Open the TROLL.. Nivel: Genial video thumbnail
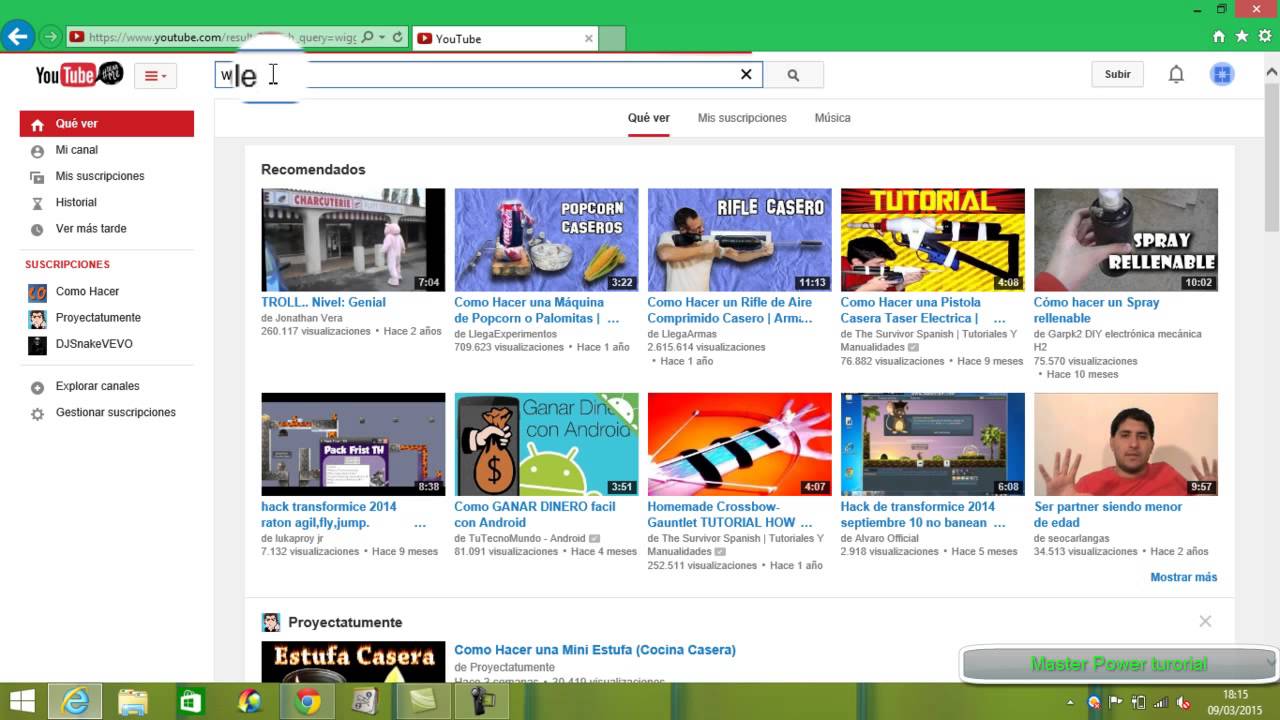This screenshot has width=1280, height=720. coord(353,240)
